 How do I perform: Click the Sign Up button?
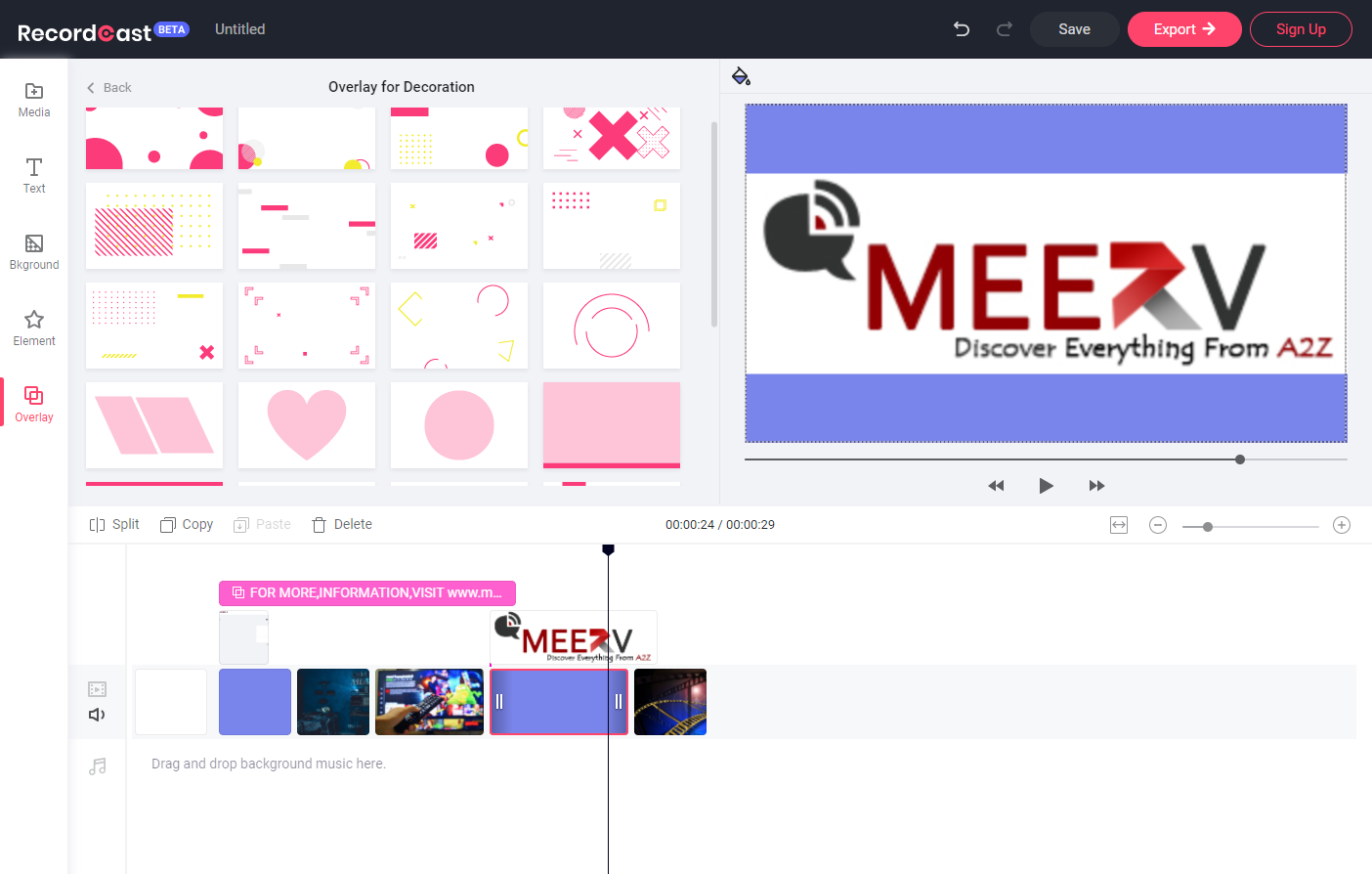click(1301, 29)
